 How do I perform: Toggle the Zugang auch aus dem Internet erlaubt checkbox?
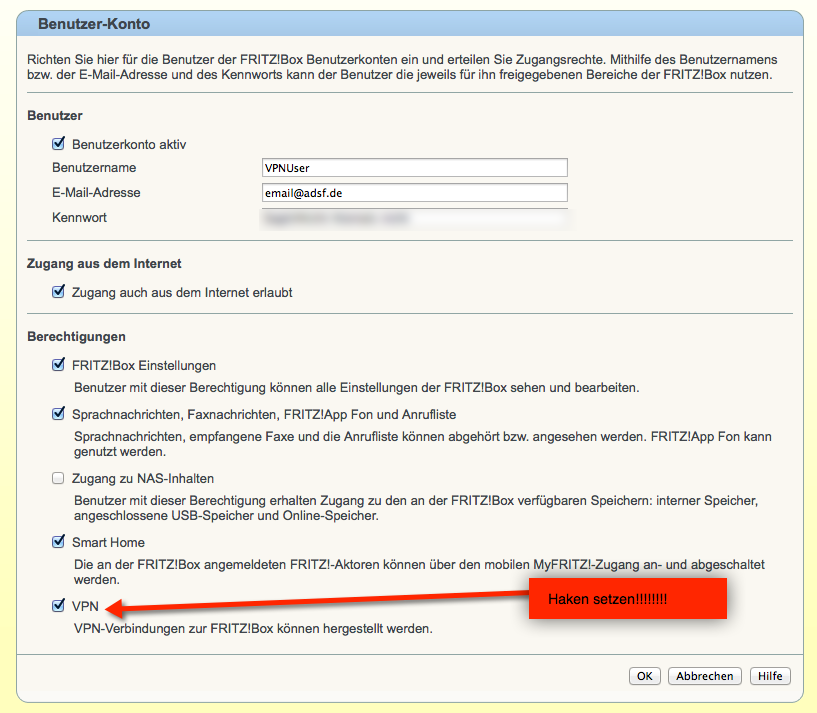point(58,293)
